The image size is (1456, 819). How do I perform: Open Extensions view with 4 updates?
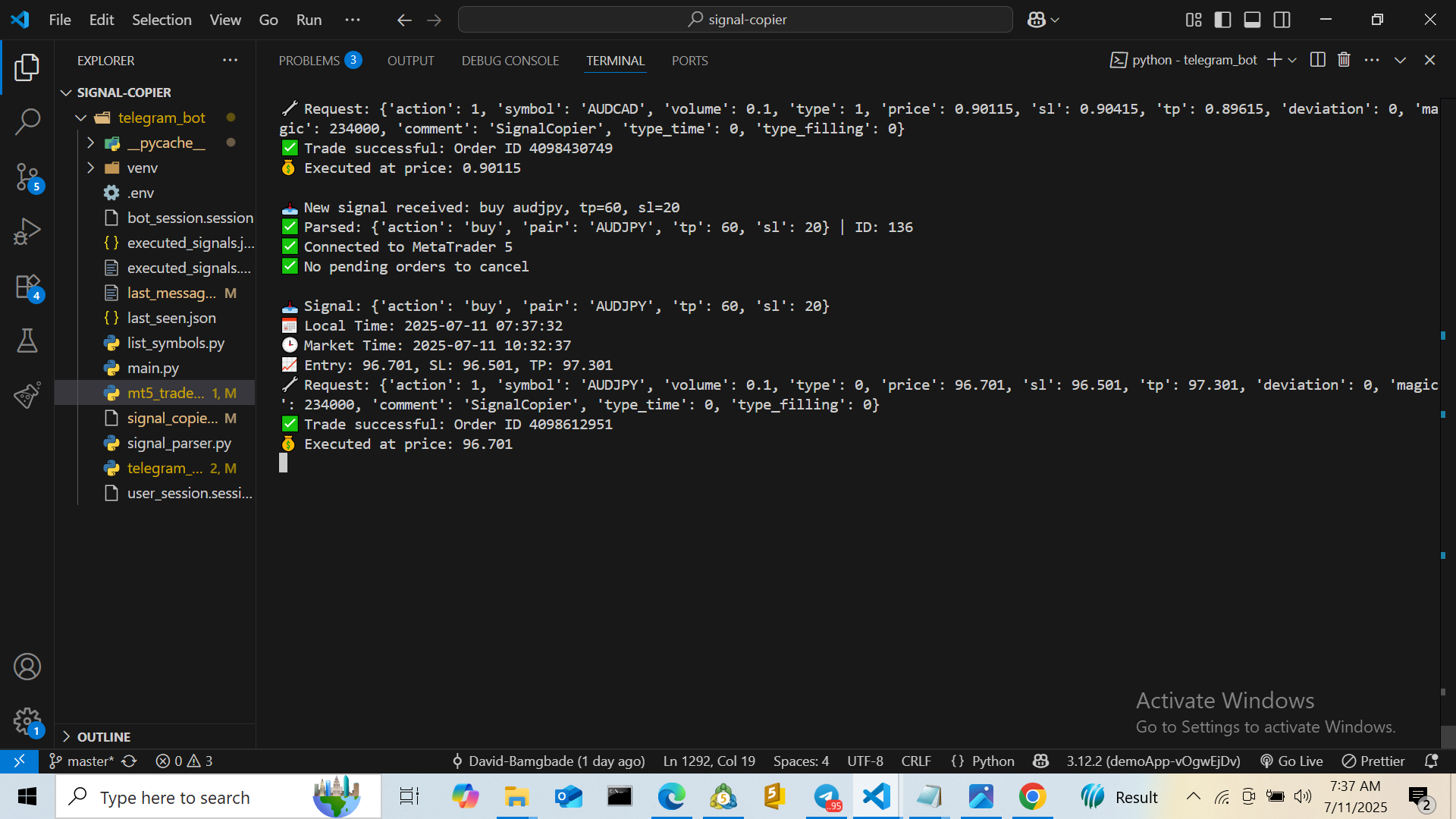click(27, 287)
